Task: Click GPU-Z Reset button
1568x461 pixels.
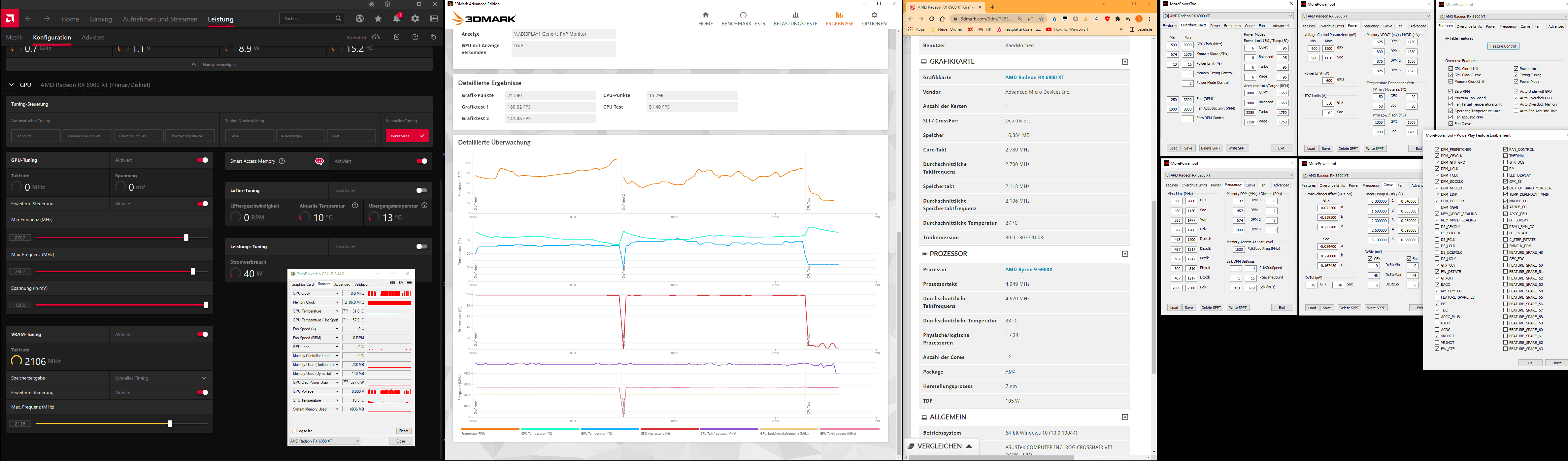Action: click(404, 431)
